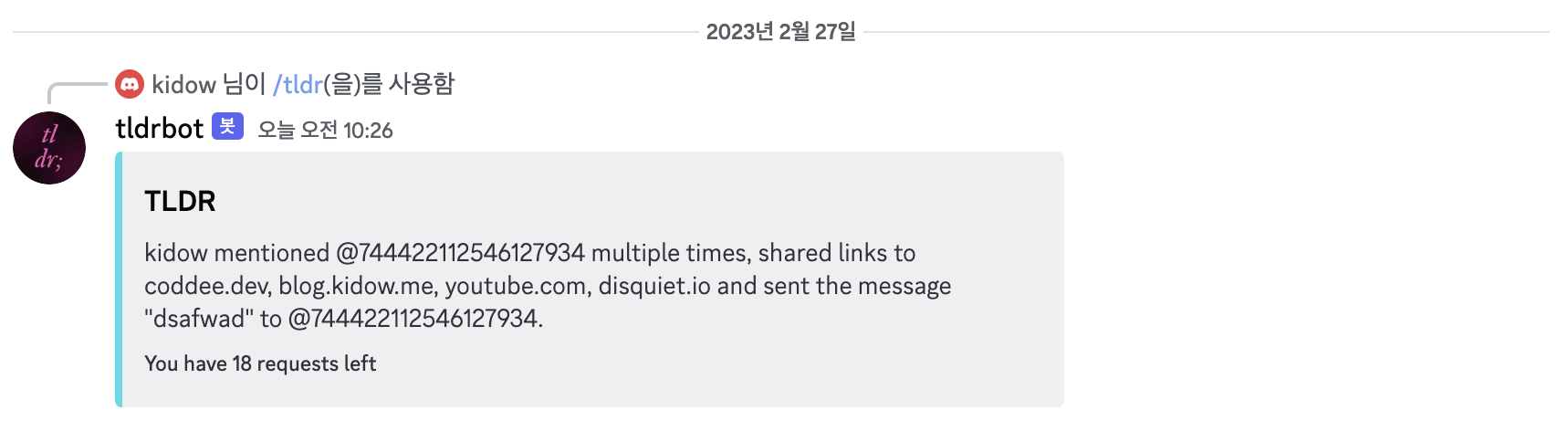
Task: Open the /tldr slash command link
Action: point(298,85)
